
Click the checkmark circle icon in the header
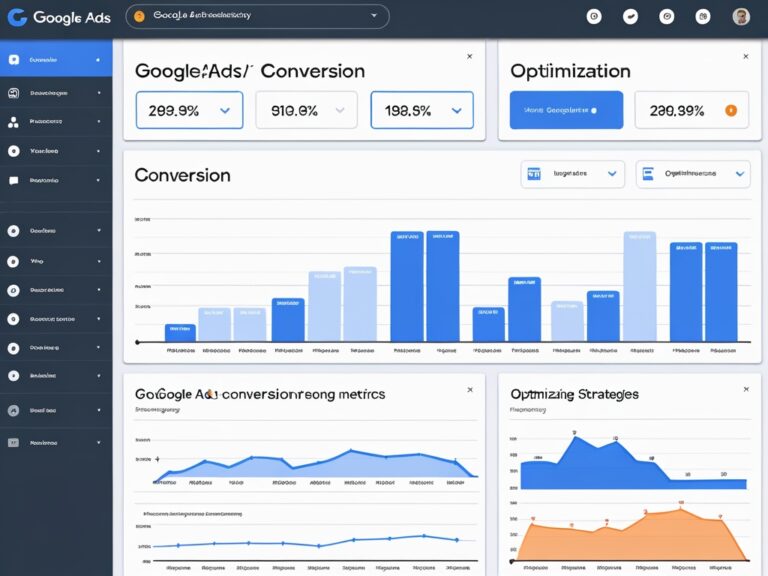point(630,17)
